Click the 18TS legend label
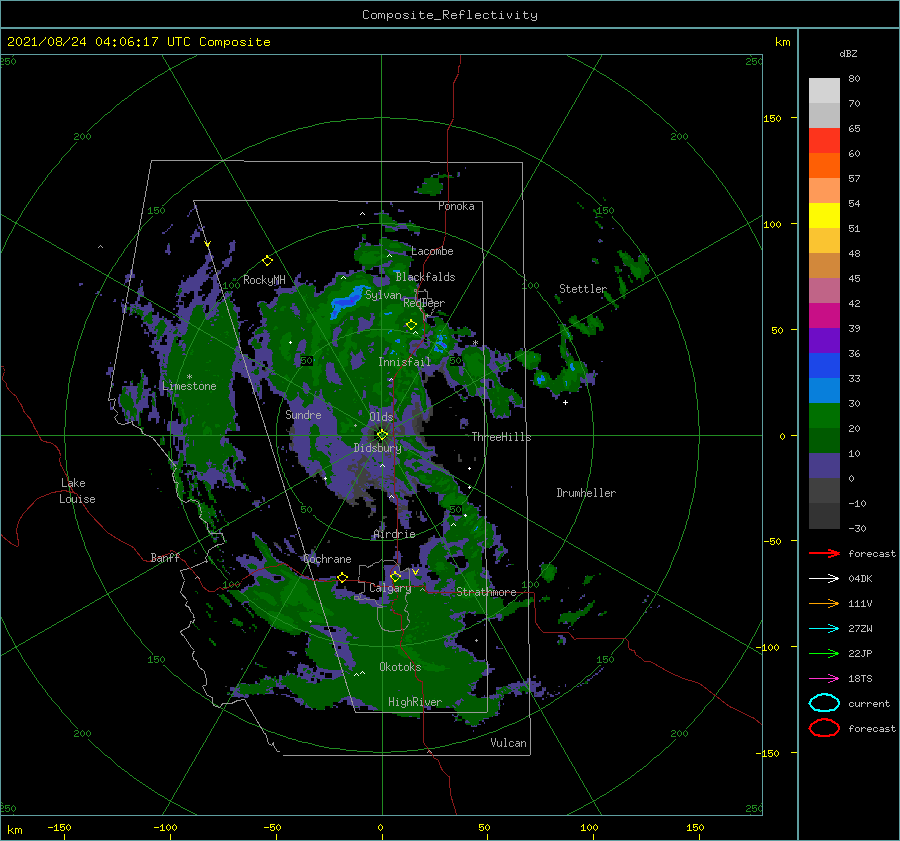The width and height of the screenshot is (900, 841). click(860, 679)
